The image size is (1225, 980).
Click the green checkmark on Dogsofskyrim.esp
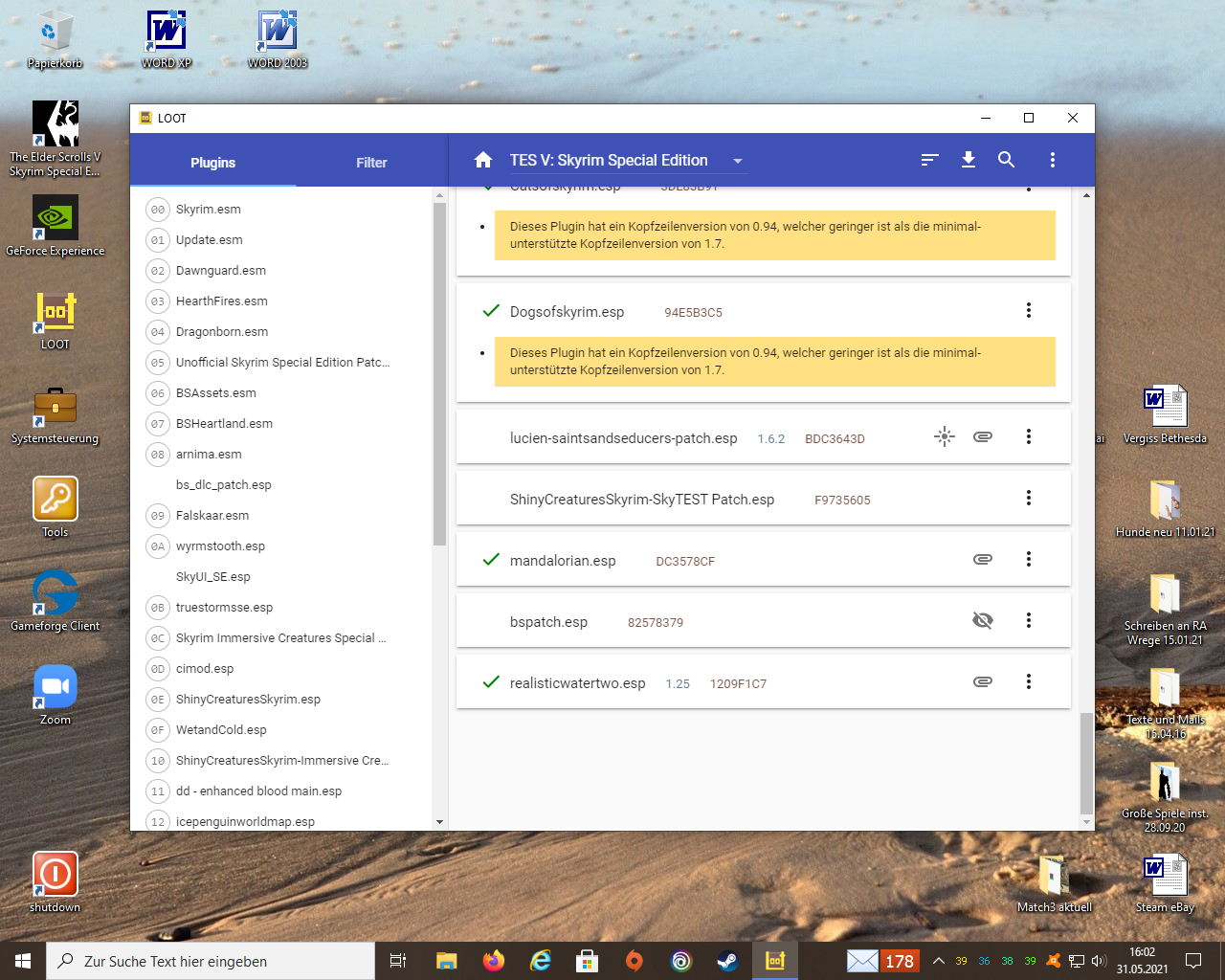(x=491, y=311)
